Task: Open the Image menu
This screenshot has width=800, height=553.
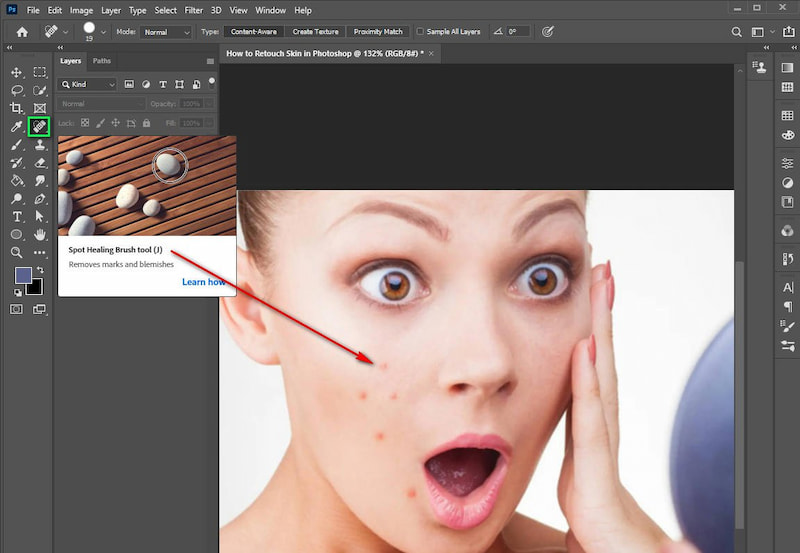Action: pyautogui.click(x=81, y=10)
